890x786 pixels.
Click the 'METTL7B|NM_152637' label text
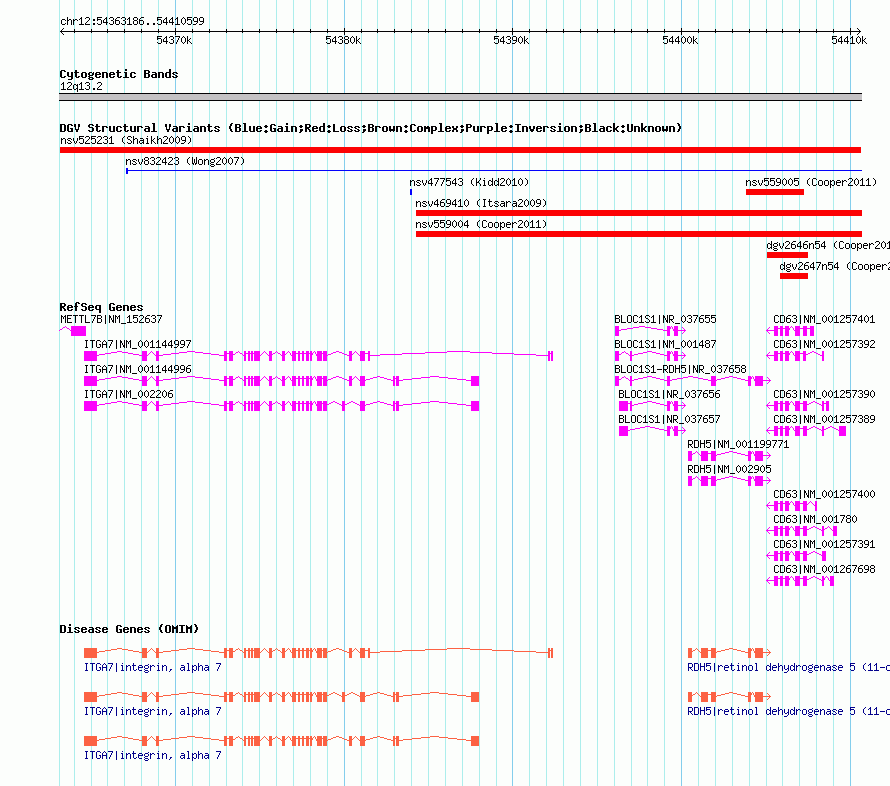111,320
